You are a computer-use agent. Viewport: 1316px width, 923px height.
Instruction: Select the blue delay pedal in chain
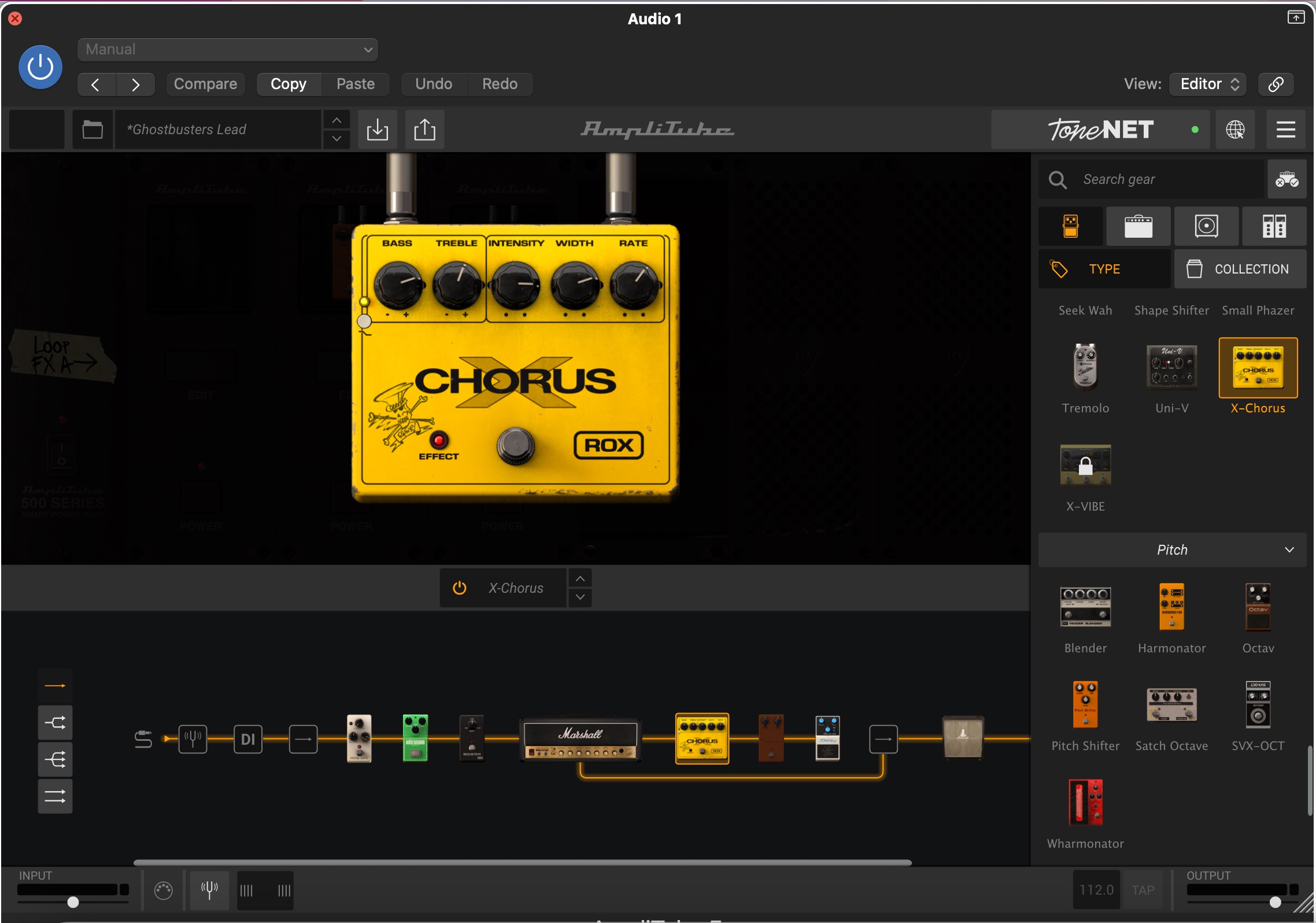[x=827, y=738]
